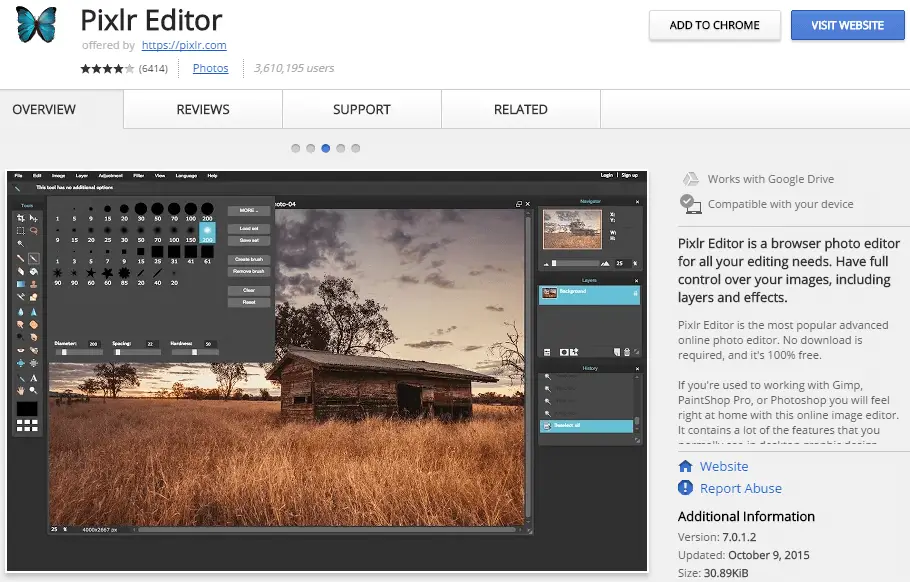Select the Type tool letter A

34,378
